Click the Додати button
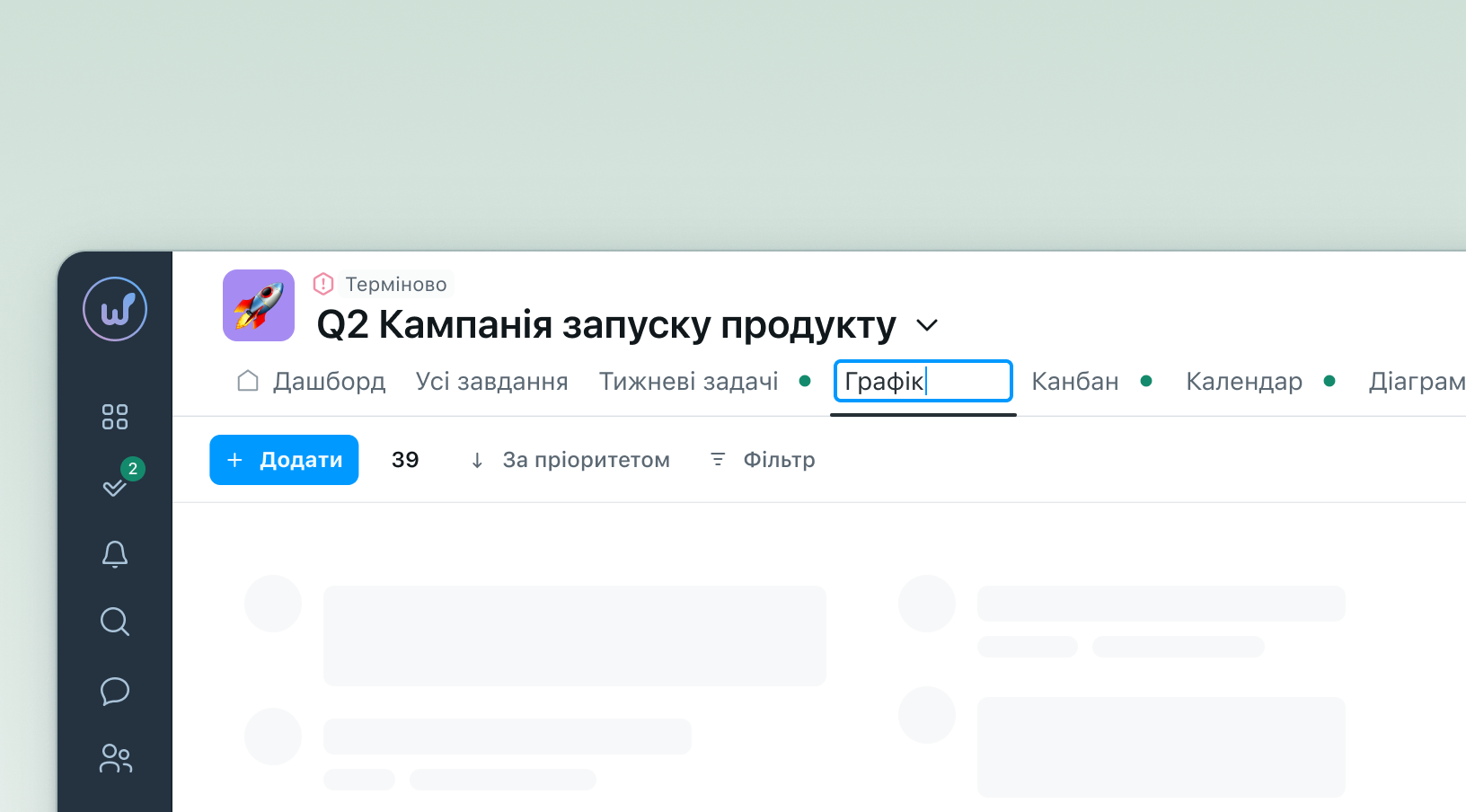 (x=284, y=460)
